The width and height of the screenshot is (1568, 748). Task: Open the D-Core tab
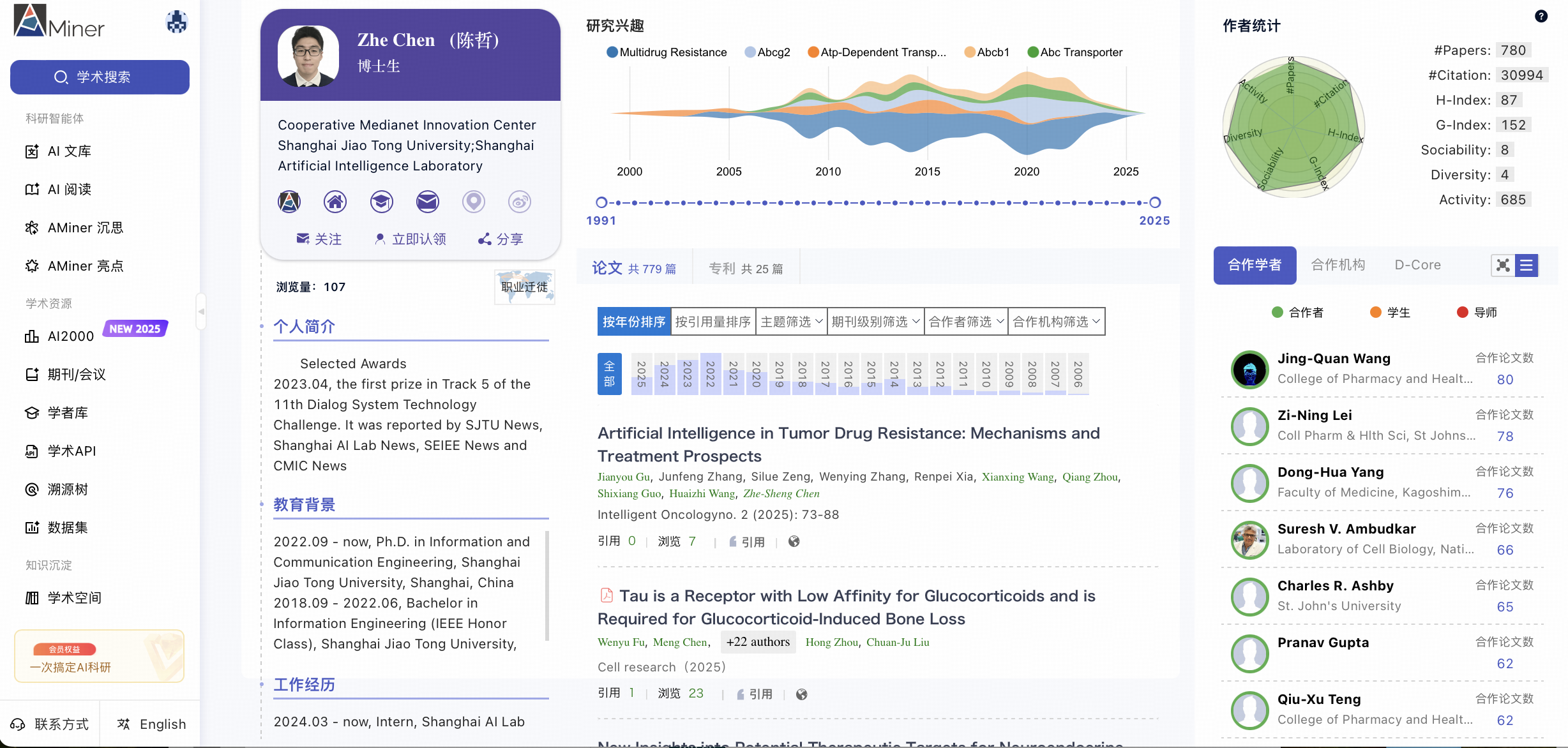click(x=1417, y=265)
